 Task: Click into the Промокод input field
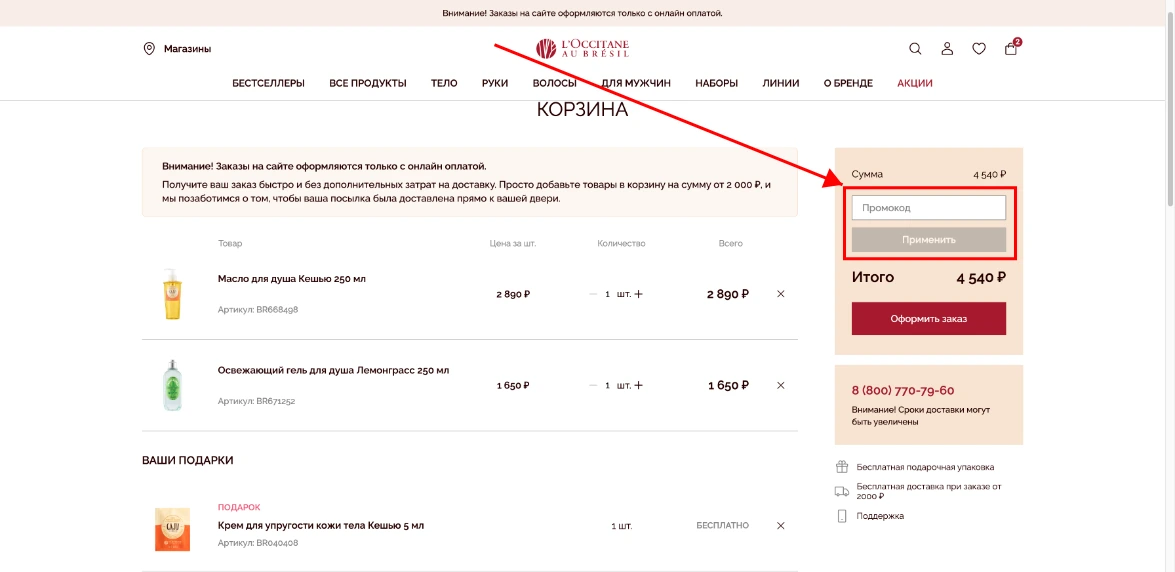pos(928,208)
